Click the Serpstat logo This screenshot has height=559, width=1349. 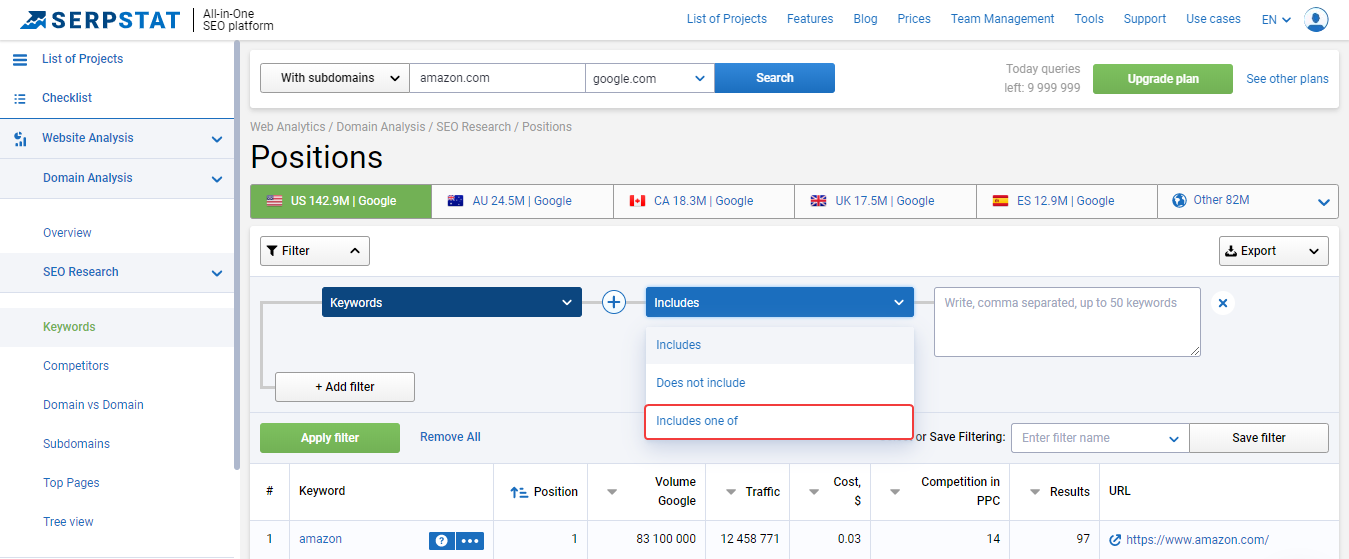coord(99,19)
